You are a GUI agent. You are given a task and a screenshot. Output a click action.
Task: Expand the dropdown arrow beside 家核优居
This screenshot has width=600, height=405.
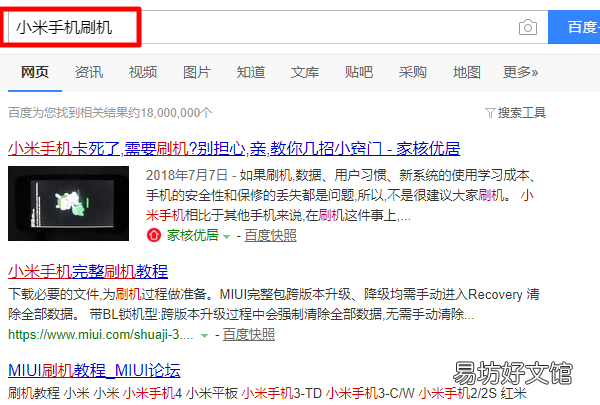(x=226, y=237)
